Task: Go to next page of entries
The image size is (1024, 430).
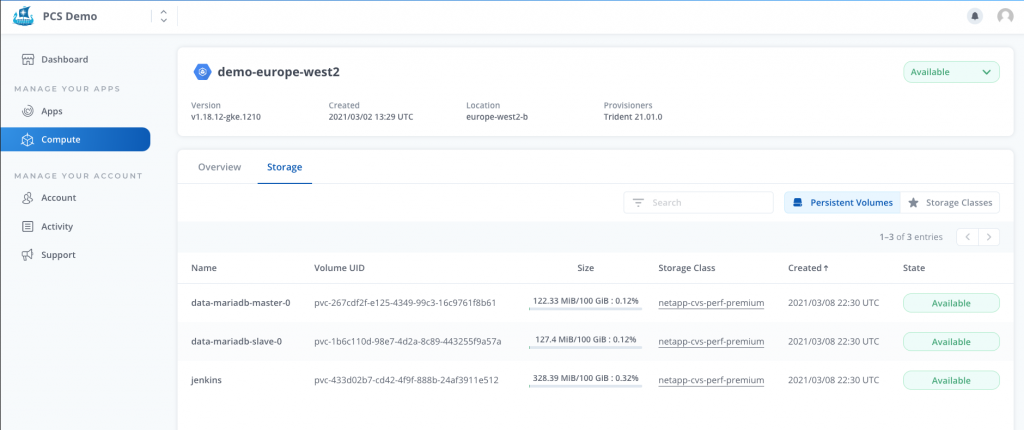Action: tap(989, 237)
